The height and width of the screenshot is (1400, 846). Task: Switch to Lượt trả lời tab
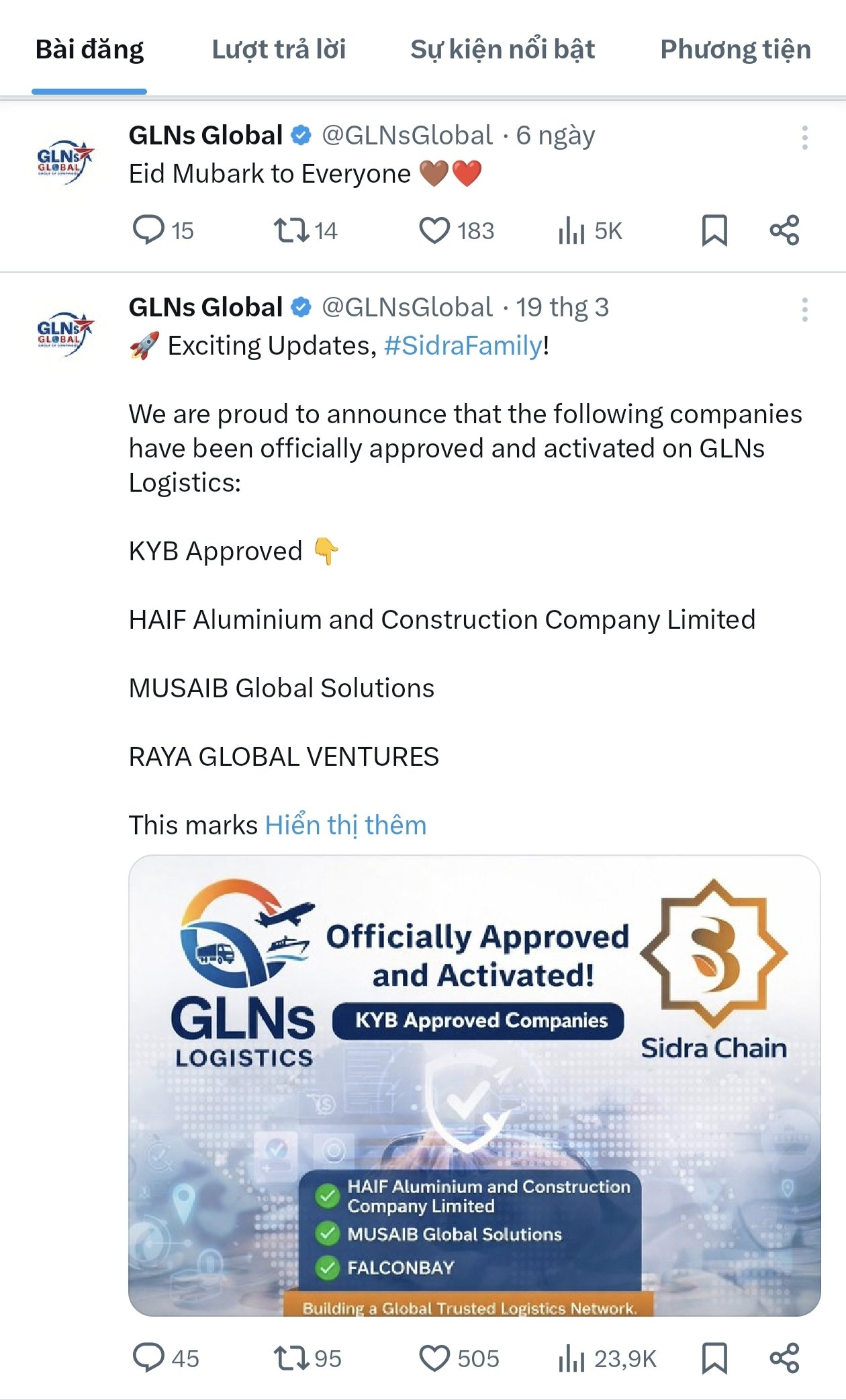(x=279, y=50)
